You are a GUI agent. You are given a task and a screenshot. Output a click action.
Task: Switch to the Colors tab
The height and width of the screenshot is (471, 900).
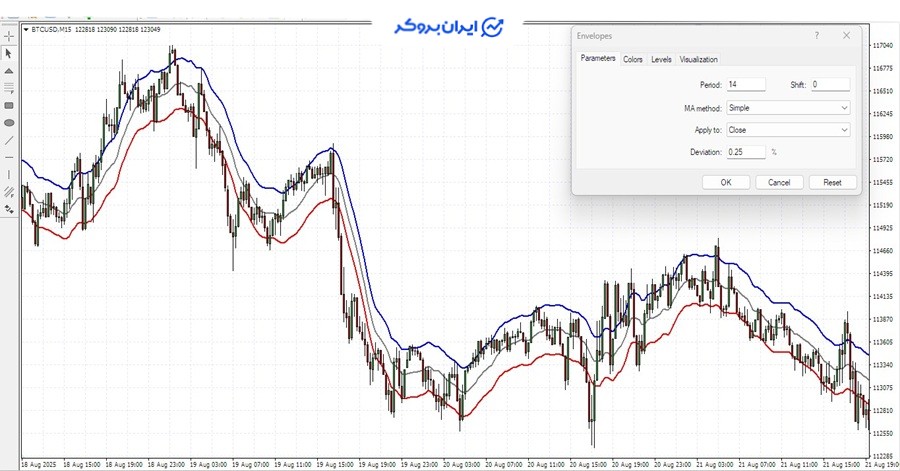click(x=633, y=60)
